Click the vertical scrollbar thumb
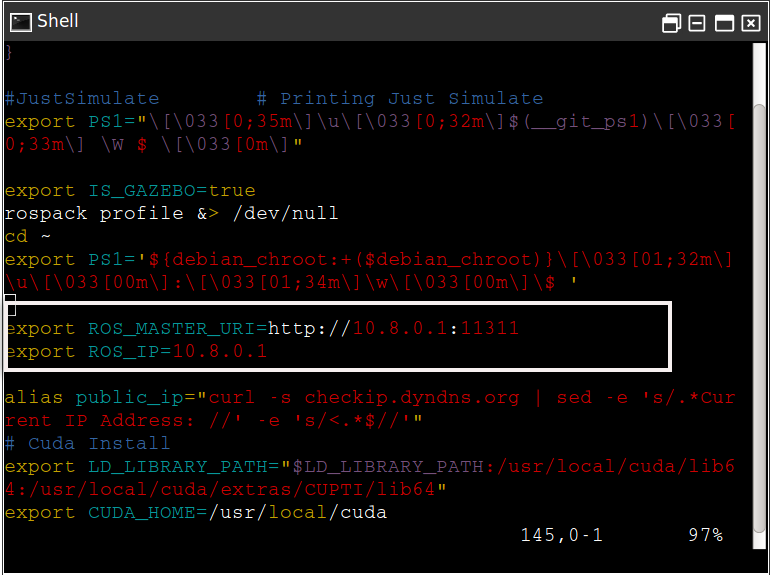The height and width of the screenshot is (575, 770). point(759,318)
